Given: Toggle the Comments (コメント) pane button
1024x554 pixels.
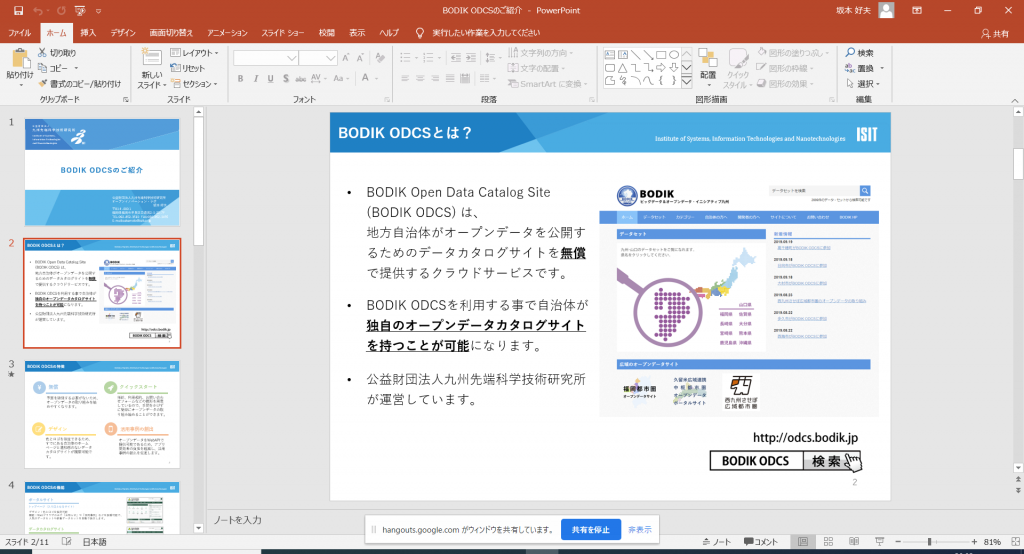Looking at the screenshot, I should tap(760, 542).
